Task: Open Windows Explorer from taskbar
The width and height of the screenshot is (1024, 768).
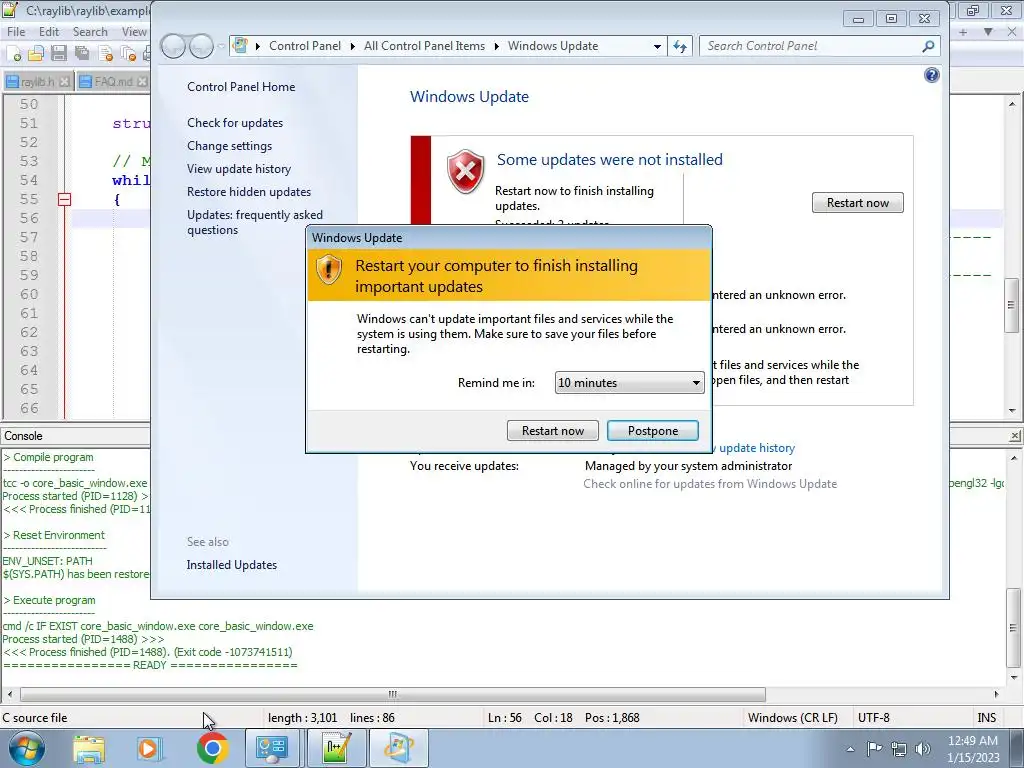Action: point(89,748)
